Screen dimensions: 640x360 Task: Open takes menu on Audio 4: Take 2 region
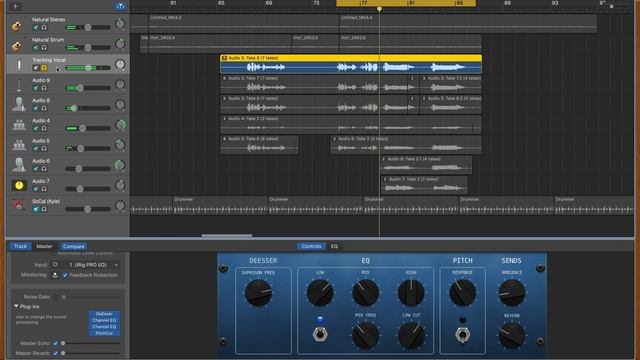click(x=224, y=118)
